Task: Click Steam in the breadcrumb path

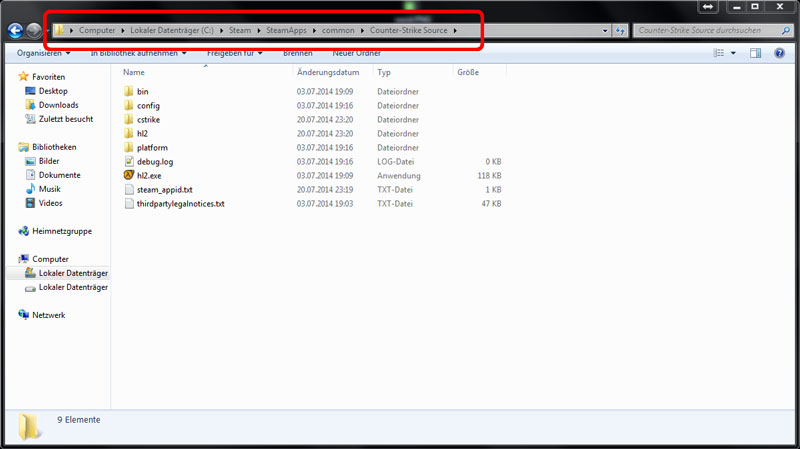Action: pyautogui.click(x=240, y=31)
